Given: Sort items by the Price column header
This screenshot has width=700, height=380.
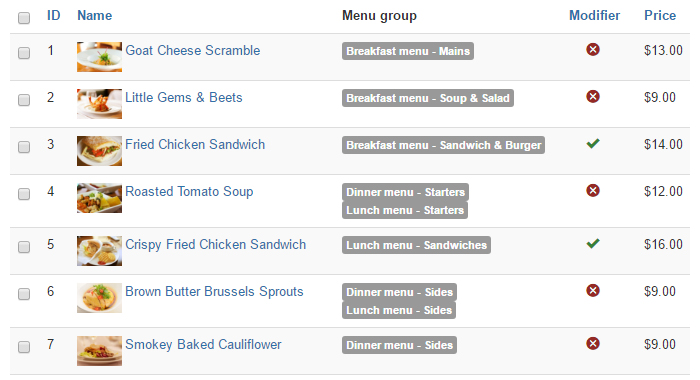Looking at the screenshot, I should 660,16.
